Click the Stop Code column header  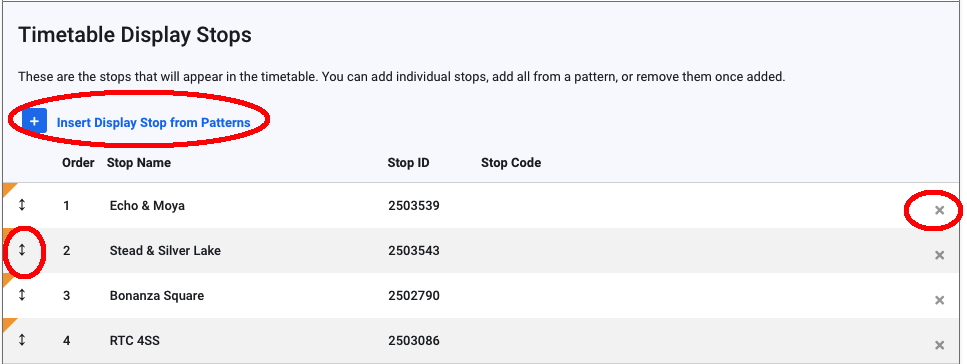click(x=511, y=163)
